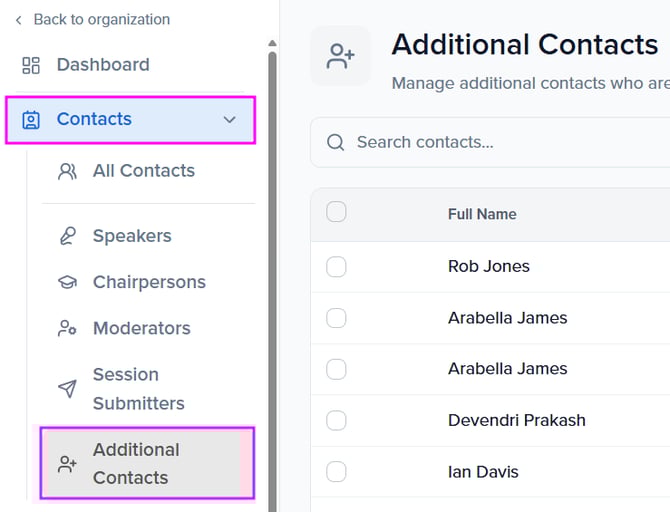The height and width of the screenshot is (512, 670).
Task: Sort by the Full Name column header
Action: click(x=482, y=214)
